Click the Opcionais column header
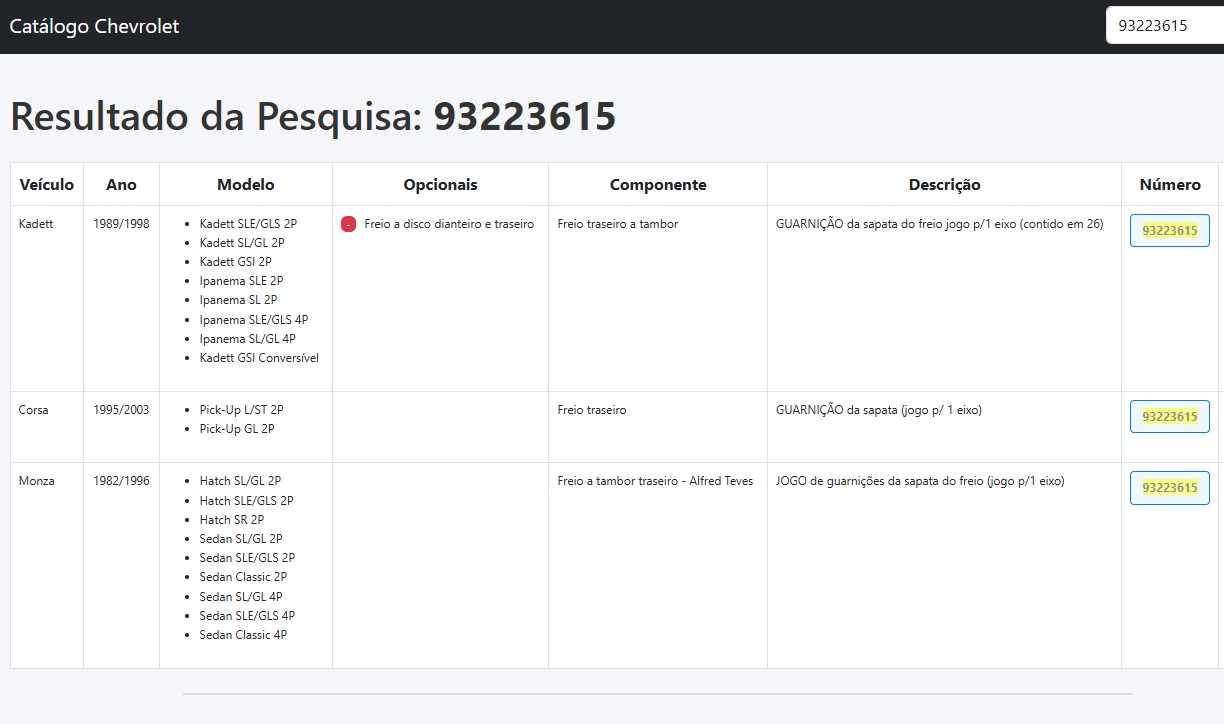 [440, 185]
